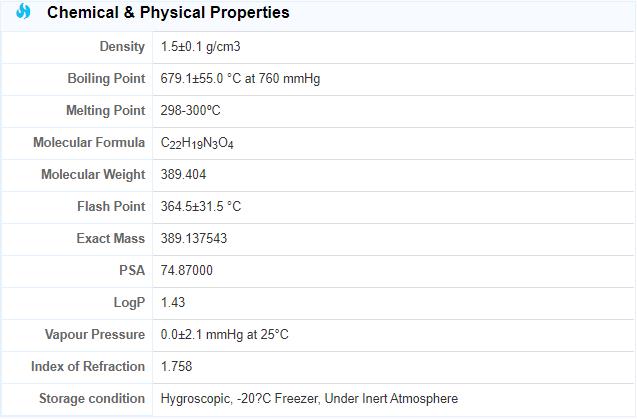
Task: Select the vapour pressure value at 25°C
Action: coord(224,335)
